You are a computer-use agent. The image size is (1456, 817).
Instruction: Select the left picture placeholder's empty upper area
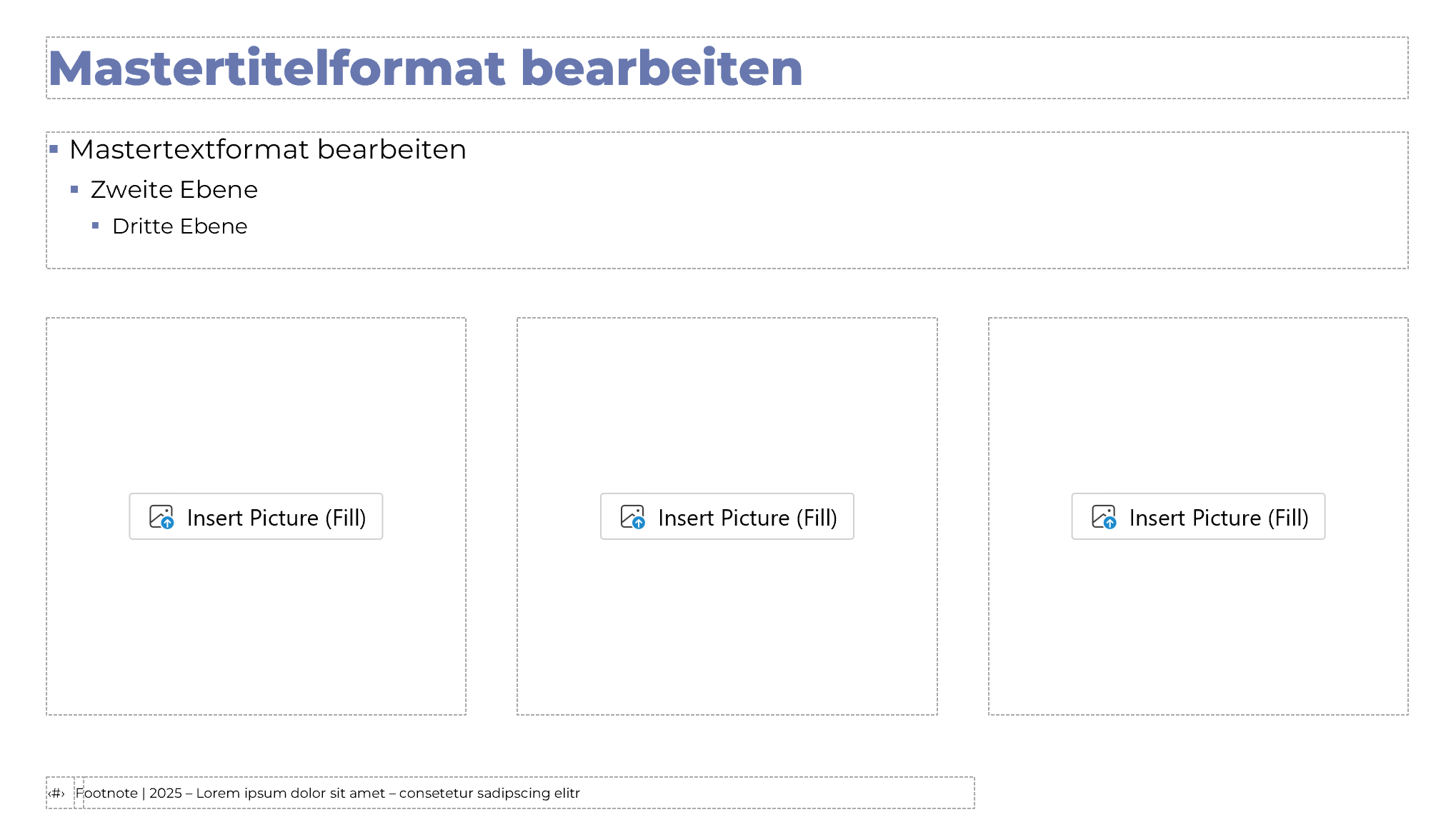point(256,393)
